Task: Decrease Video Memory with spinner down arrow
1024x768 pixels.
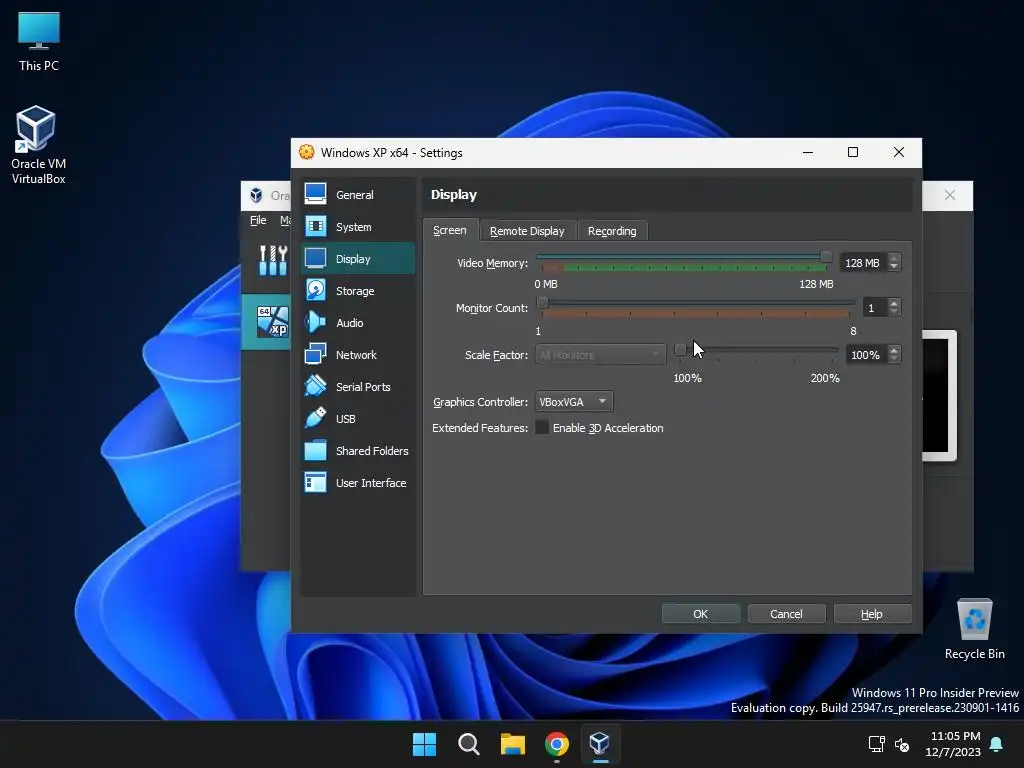Action: tap(894, 267)
